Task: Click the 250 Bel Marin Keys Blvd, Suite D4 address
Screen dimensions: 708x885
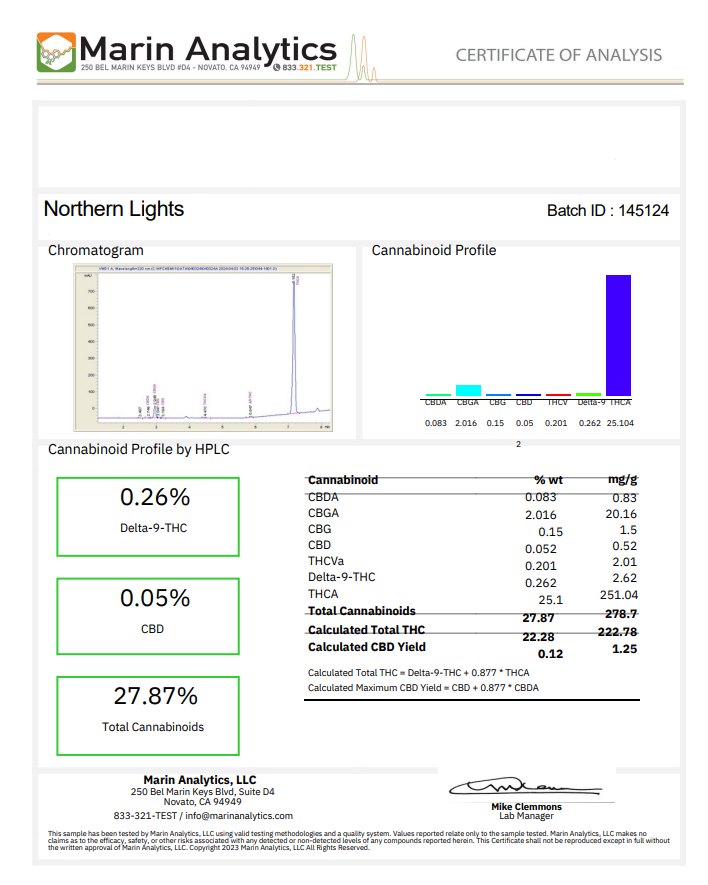Action: (203, 792)
